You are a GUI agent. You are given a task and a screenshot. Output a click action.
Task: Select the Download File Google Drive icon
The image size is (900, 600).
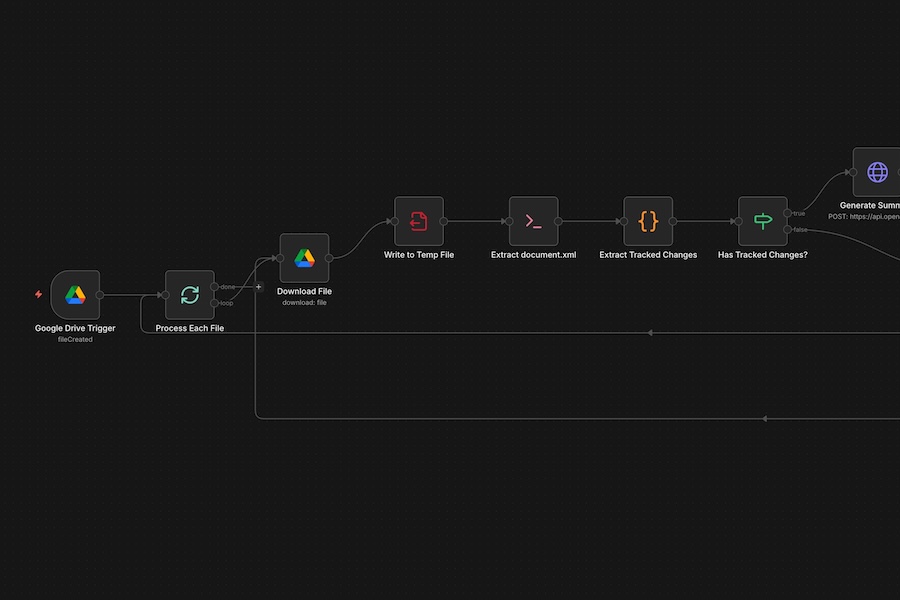304,258
